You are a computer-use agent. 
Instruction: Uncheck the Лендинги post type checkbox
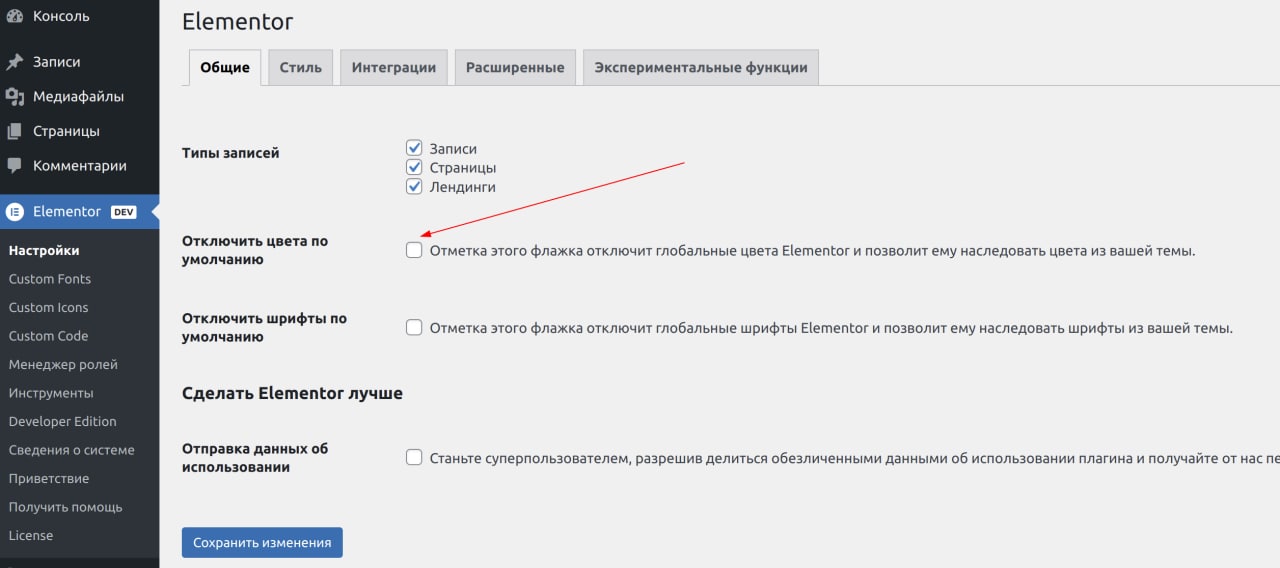[x=414, y=186]
